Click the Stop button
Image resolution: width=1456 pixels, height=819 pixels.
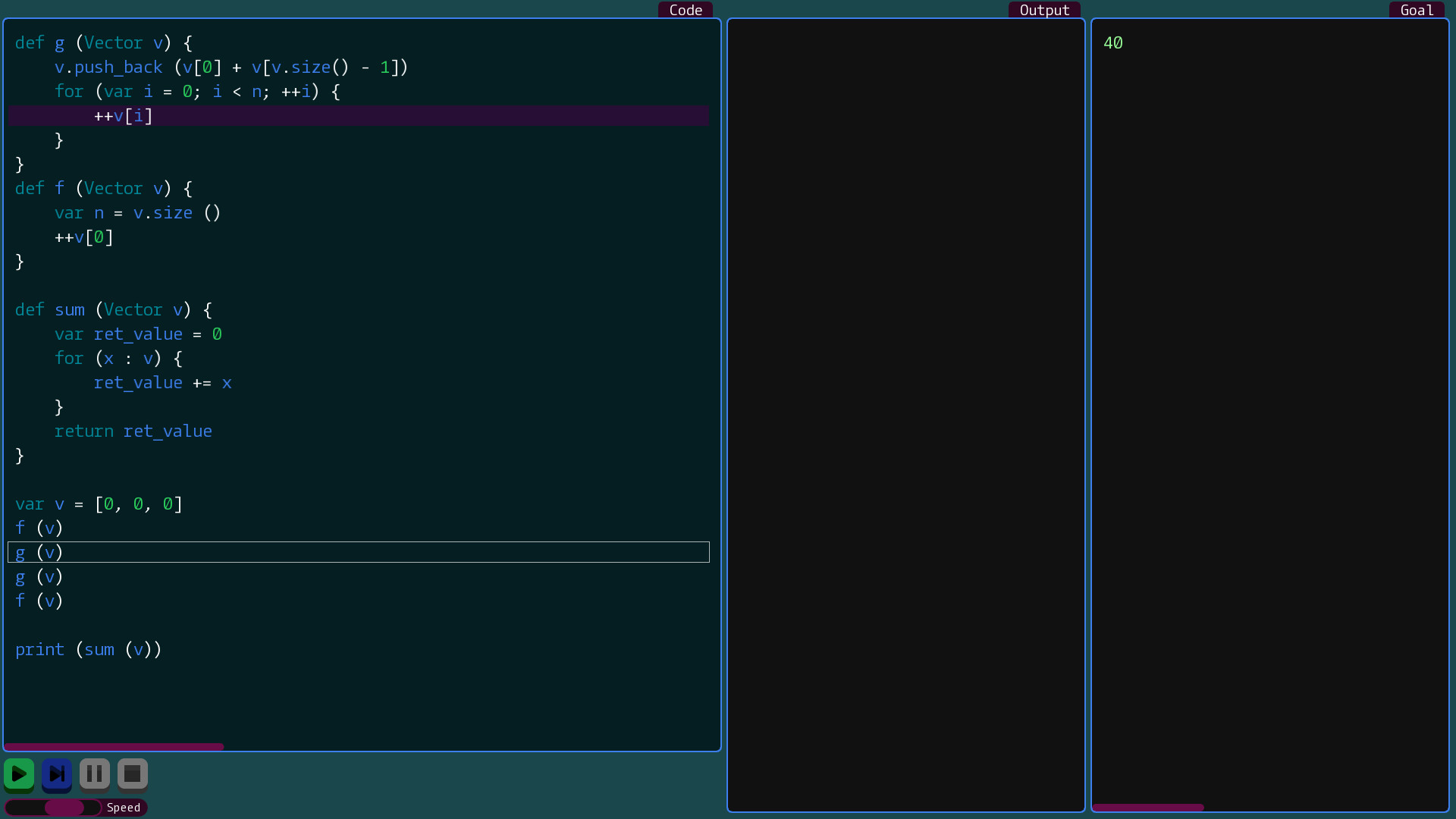(133, 774)
